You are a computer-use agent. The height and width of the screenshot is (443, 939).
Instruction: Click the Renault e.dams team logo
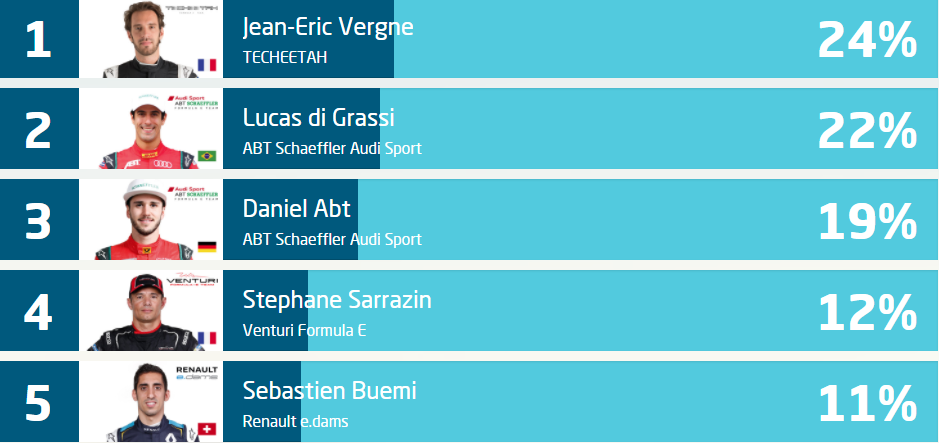click(x=197, y=373)
